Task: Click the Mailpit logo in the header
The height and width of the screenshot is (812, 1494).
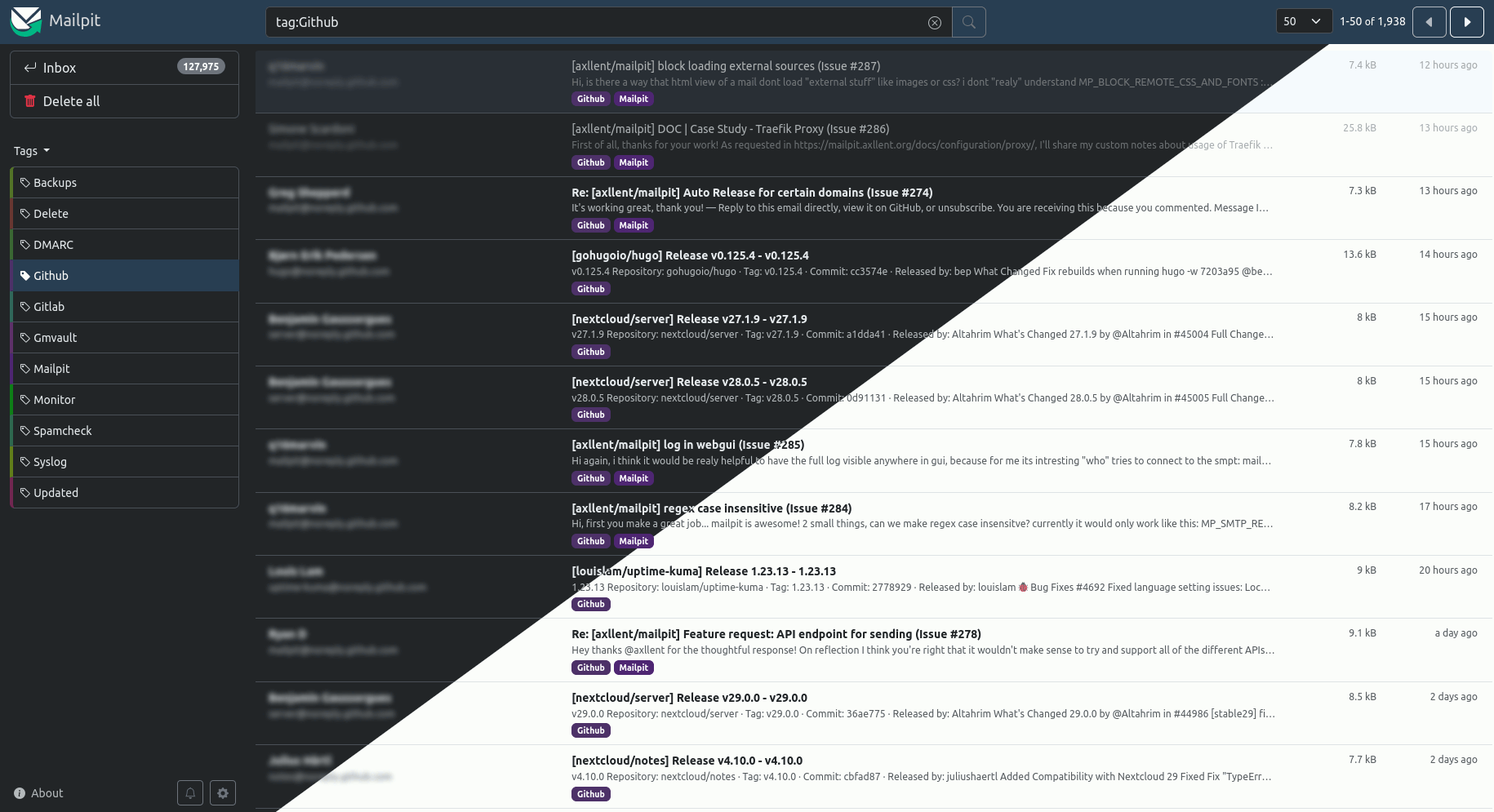Action: pyautogui.click(x=27, y=21)
